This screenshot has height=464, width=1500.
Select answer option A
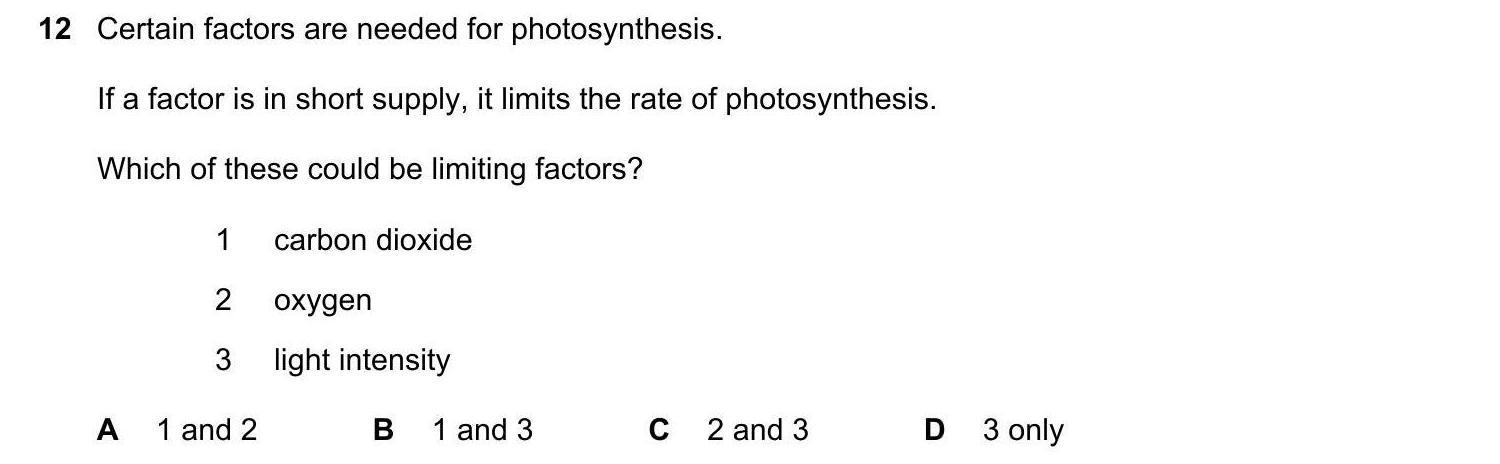click(108, 430)
